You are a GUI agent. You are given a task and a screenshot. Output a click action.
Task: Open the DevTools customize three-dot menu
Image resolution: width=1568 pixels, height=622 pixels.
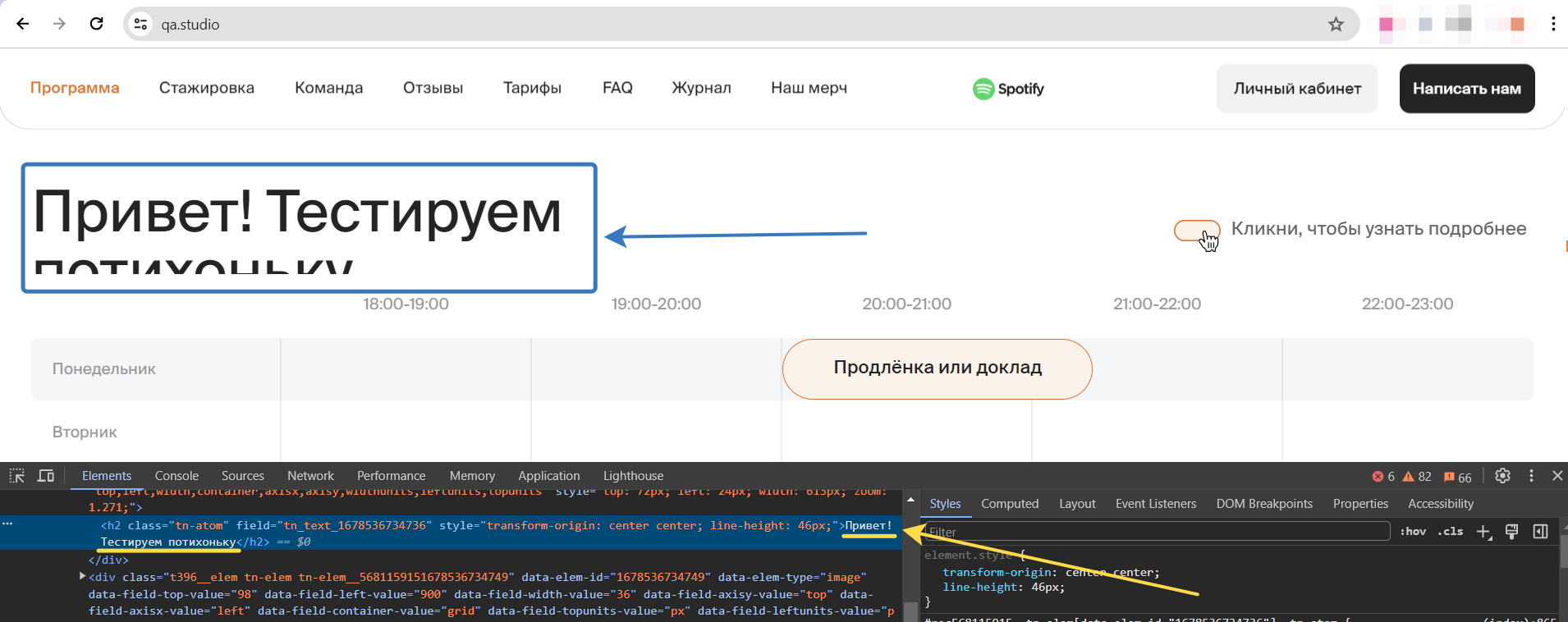1531,476
